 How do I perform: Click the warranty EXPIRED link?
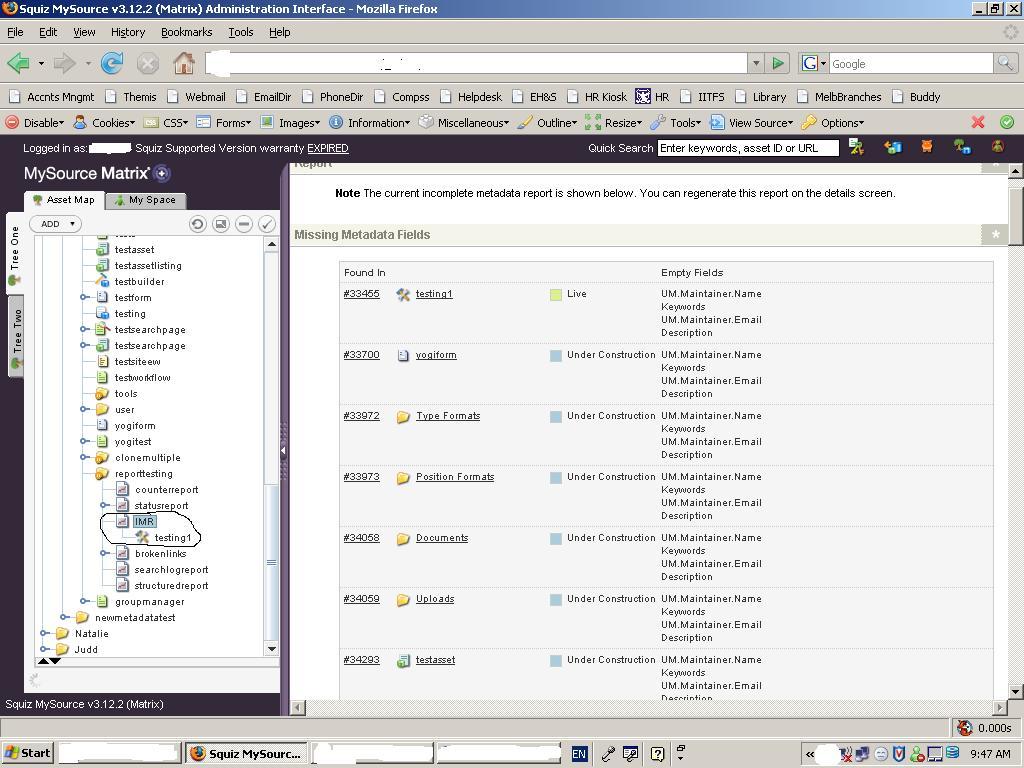(x=328, y=148)
